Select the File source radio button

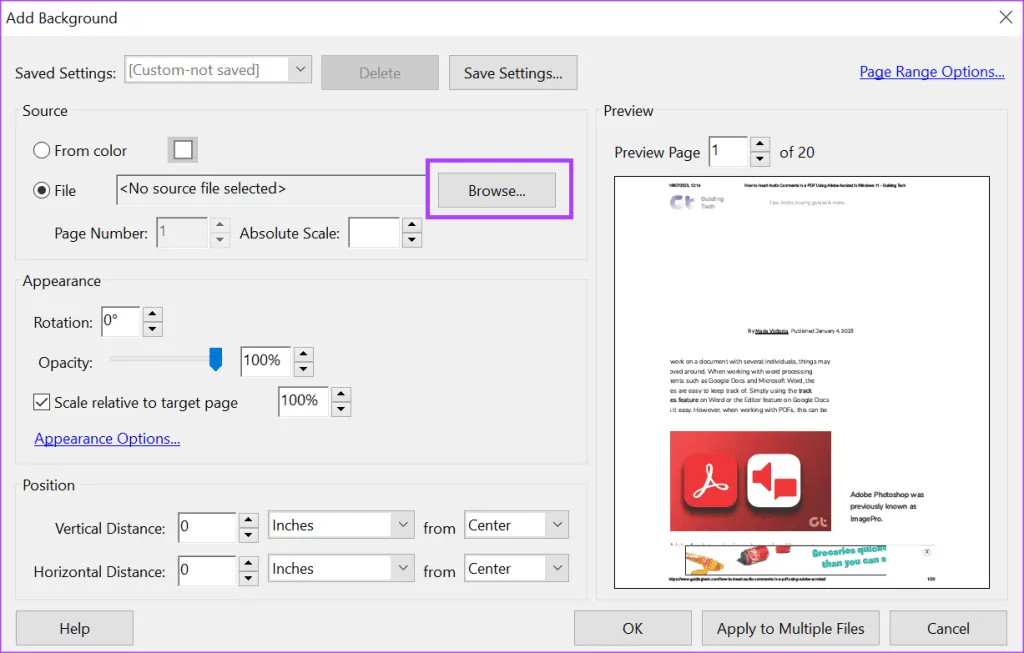(42, 190)
